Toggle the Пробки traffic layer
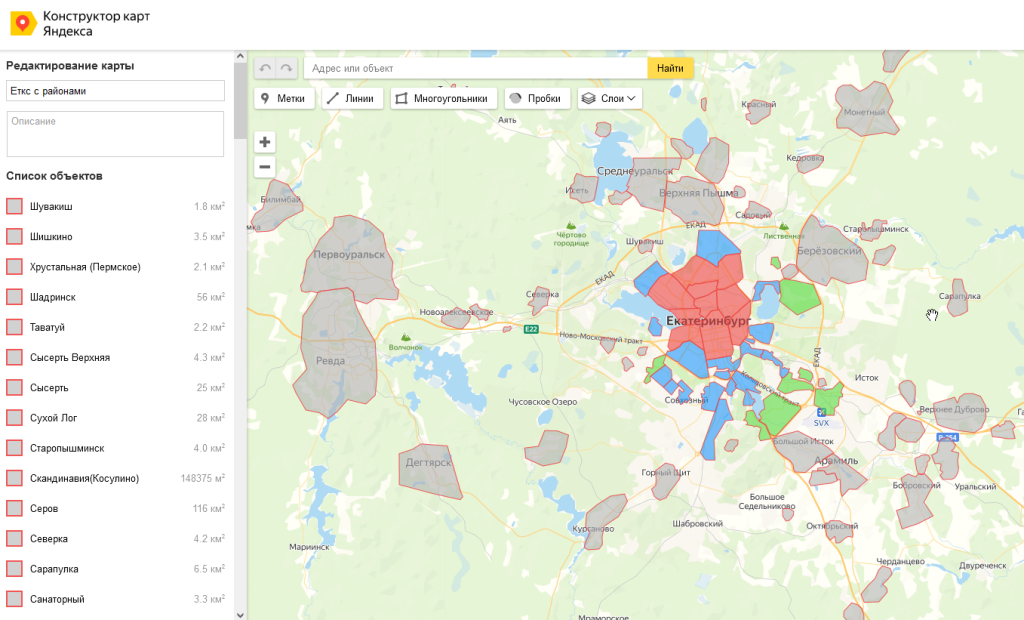This screenshot has width=1024, height=620. tap(537, 99)
